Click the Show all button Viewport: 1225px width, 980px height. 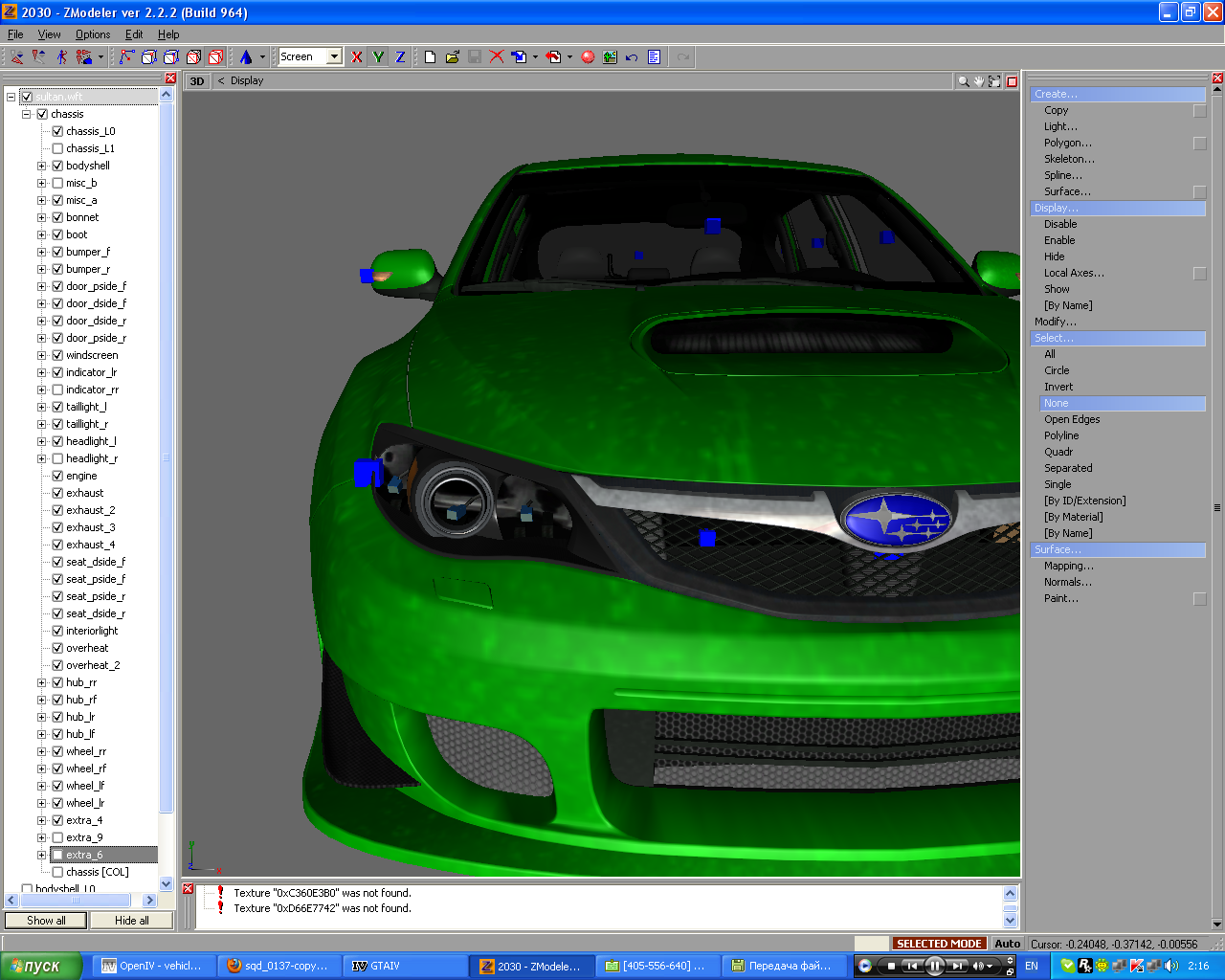(46, 921)
